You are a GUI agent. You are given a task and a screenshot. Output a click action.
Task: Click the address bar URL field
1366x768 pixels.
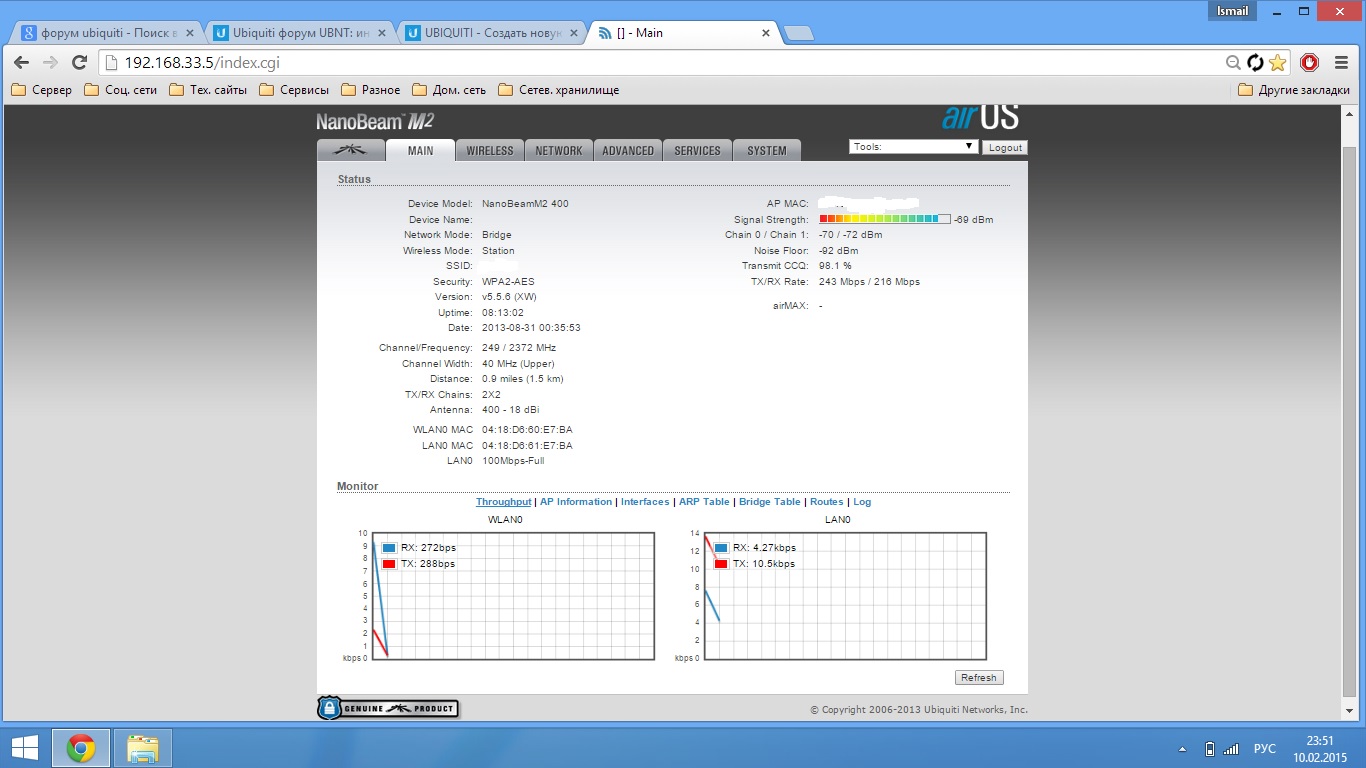(660, 63)
